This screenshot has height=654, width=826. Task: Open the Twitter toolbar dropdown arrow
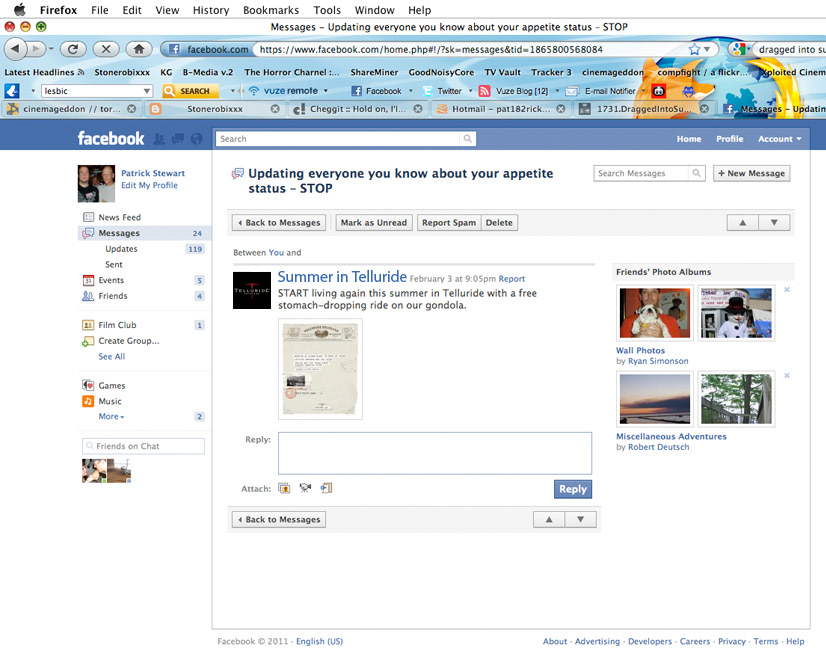point(470,91)
